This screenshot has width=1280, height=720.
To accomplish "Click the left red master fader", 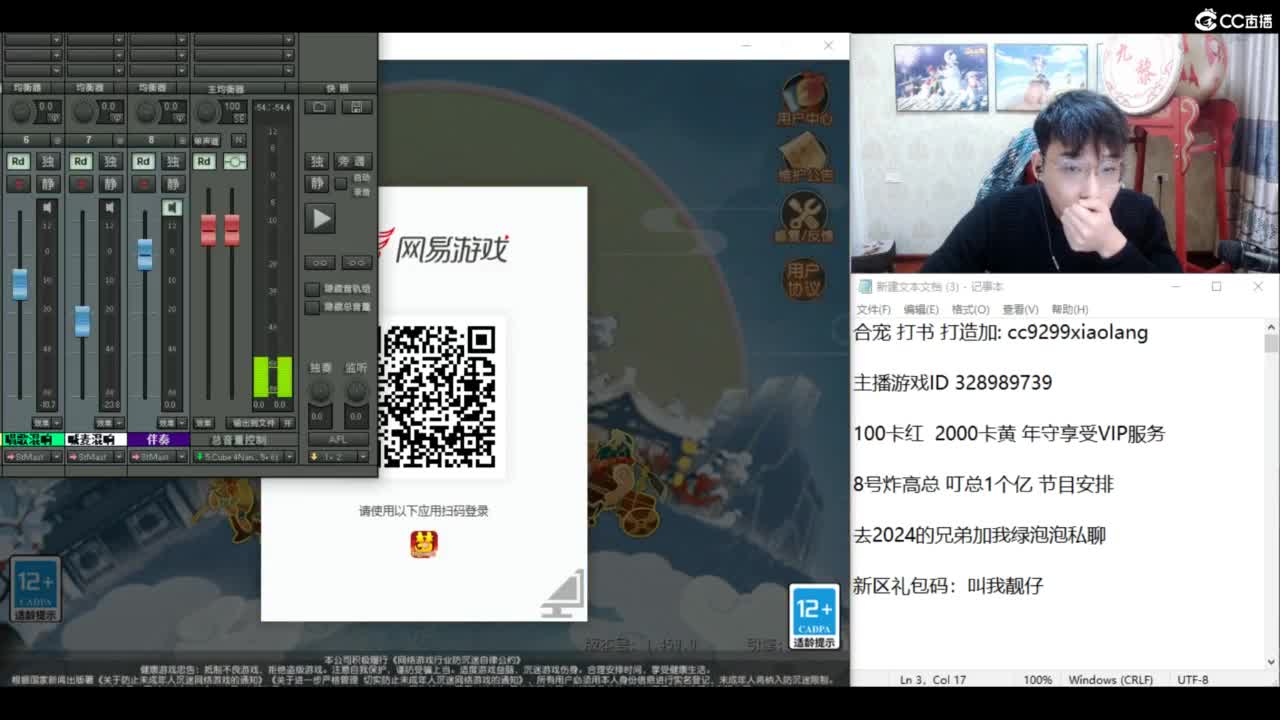I will pos(208,229).
